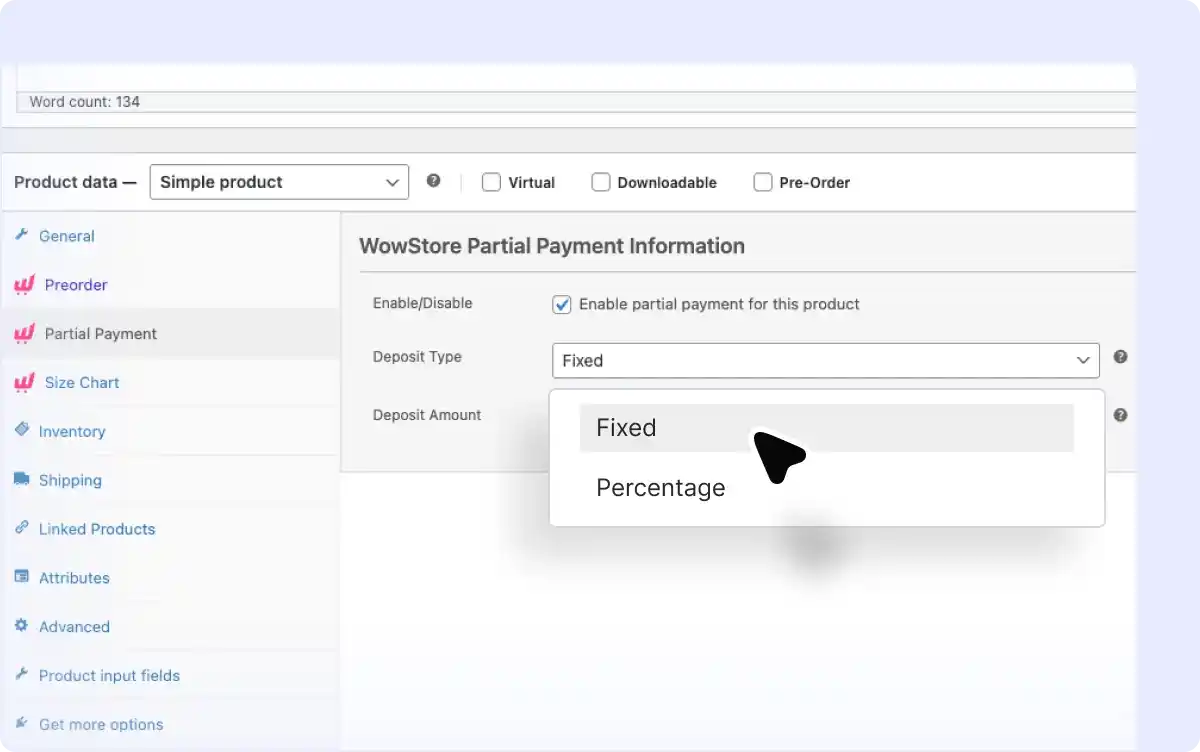Check the Pre-Order checkbox

click(763, 182)
